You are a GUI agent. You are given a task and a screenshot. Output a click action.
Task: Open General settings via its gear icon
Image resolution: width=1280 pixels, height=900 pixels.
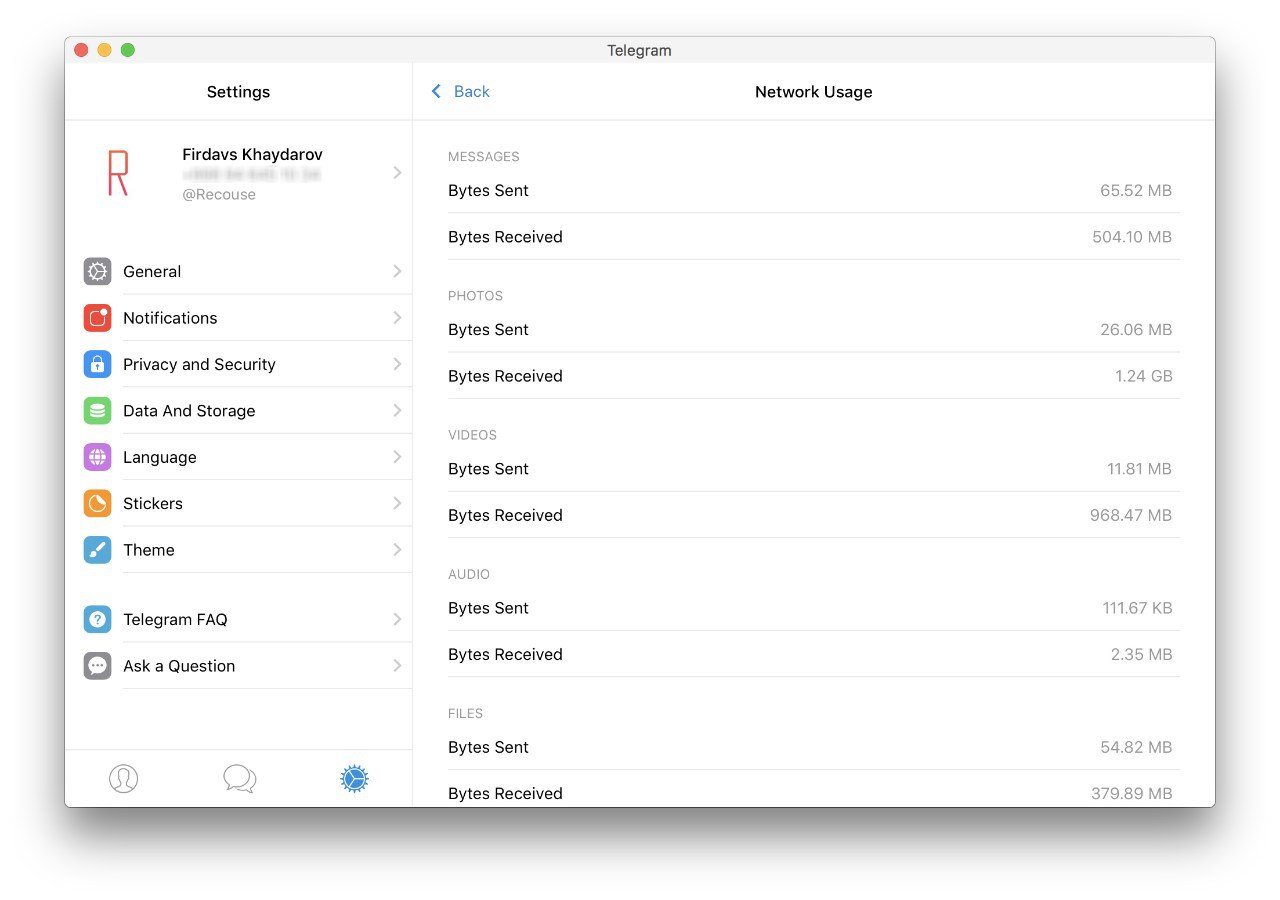tap(97, 271)
